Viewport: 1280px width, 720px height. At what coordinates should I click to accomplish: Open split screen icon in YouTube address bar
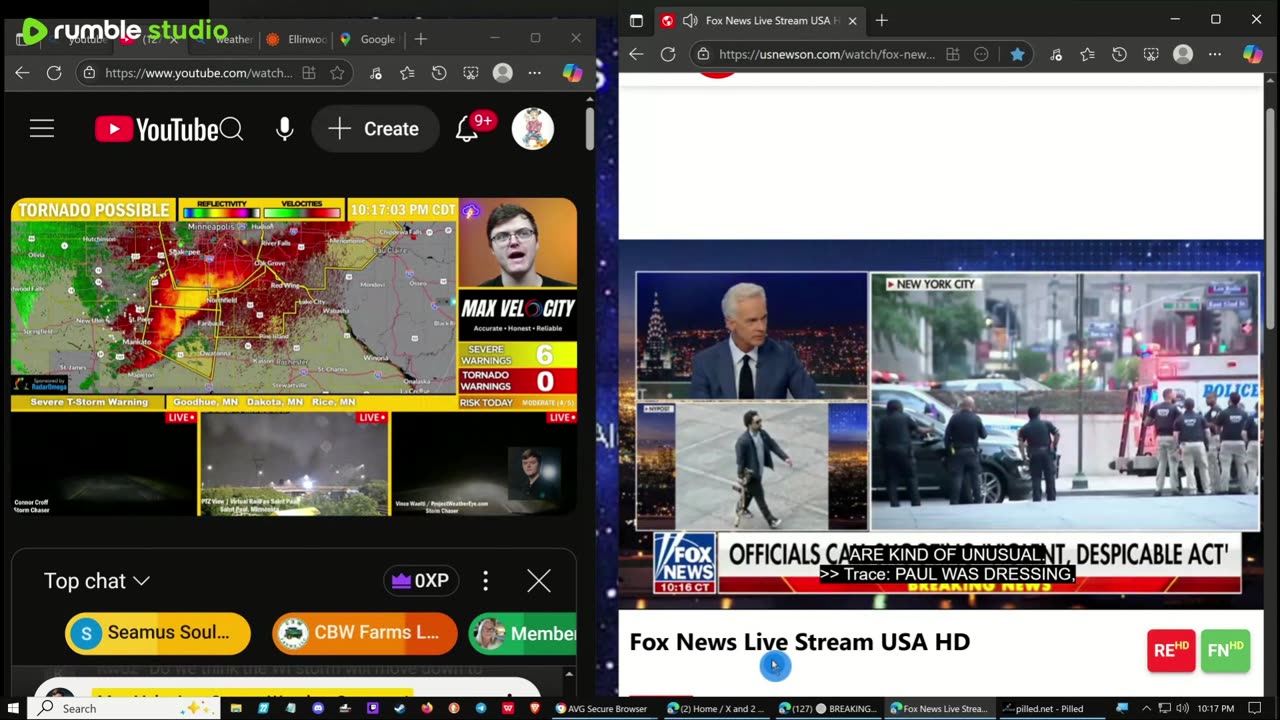[309, 73]
